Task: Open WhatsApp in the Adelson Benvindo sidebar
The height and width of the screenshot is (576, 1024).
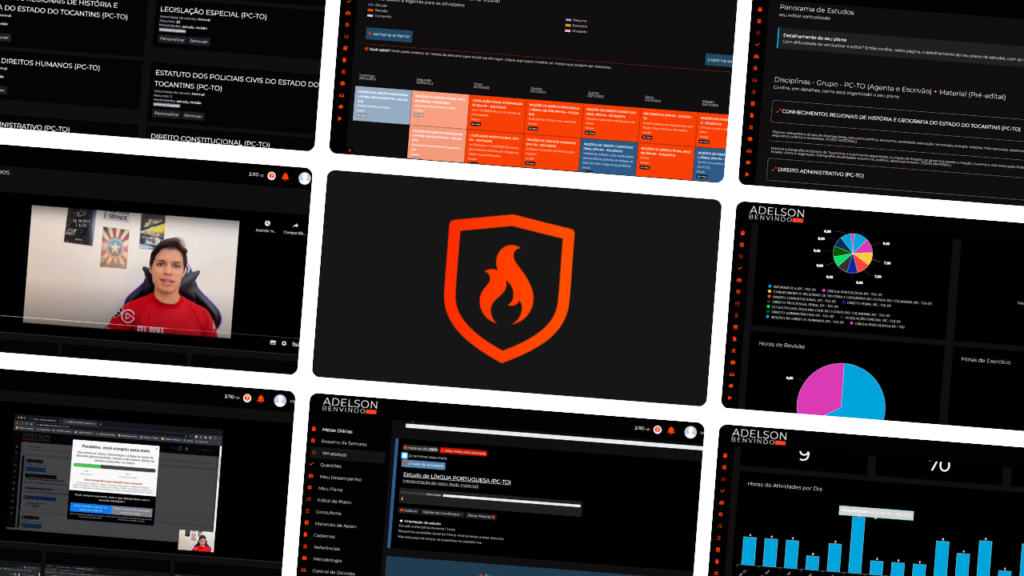Action: click(334, 454)
